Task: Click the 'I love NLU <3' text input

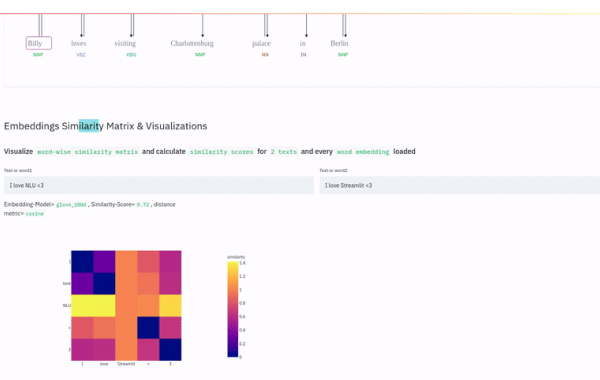Action: point(159,185)
